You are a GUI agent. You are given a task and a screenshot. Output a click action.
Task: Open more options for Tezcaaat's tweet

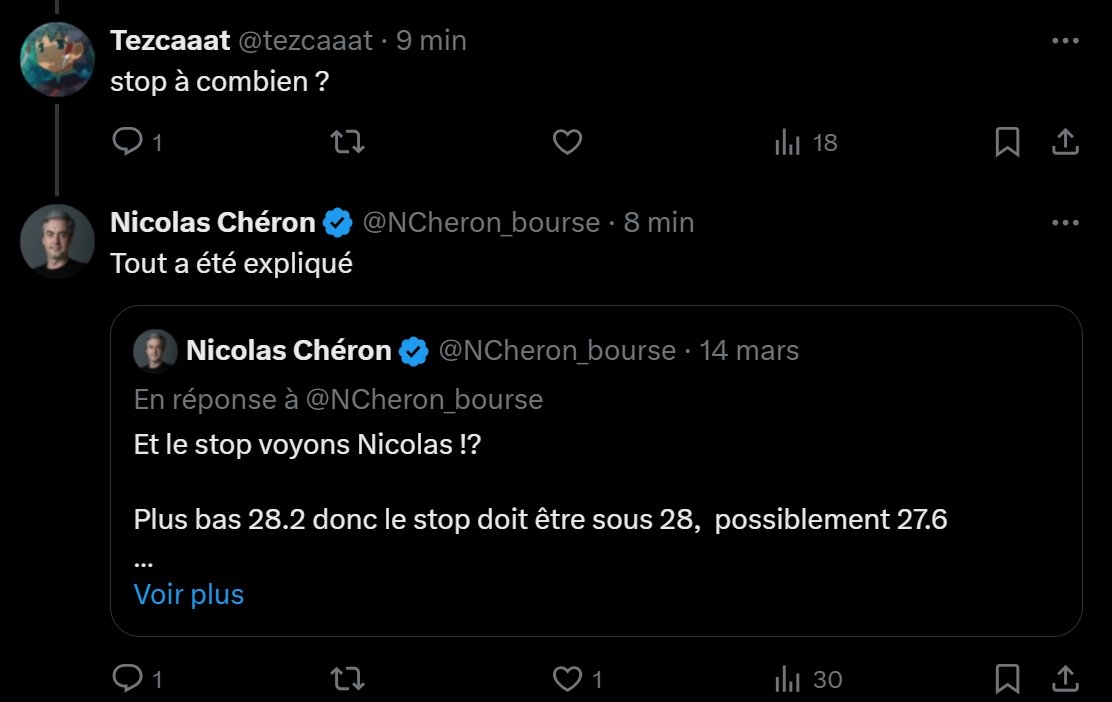[x=1066, y=41]
